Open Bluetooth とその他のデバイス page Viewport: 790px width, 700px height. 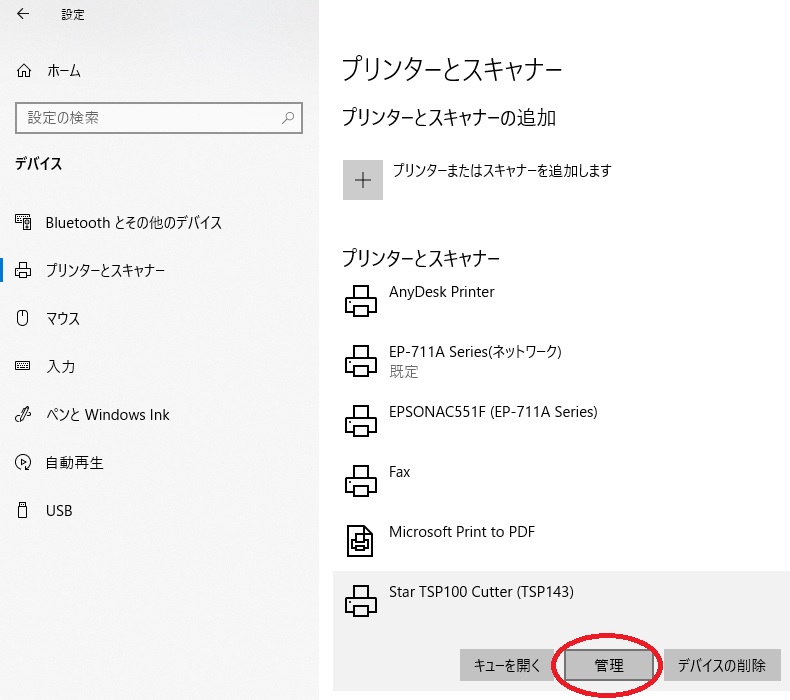pyautogui.click(x=134, y=222)
